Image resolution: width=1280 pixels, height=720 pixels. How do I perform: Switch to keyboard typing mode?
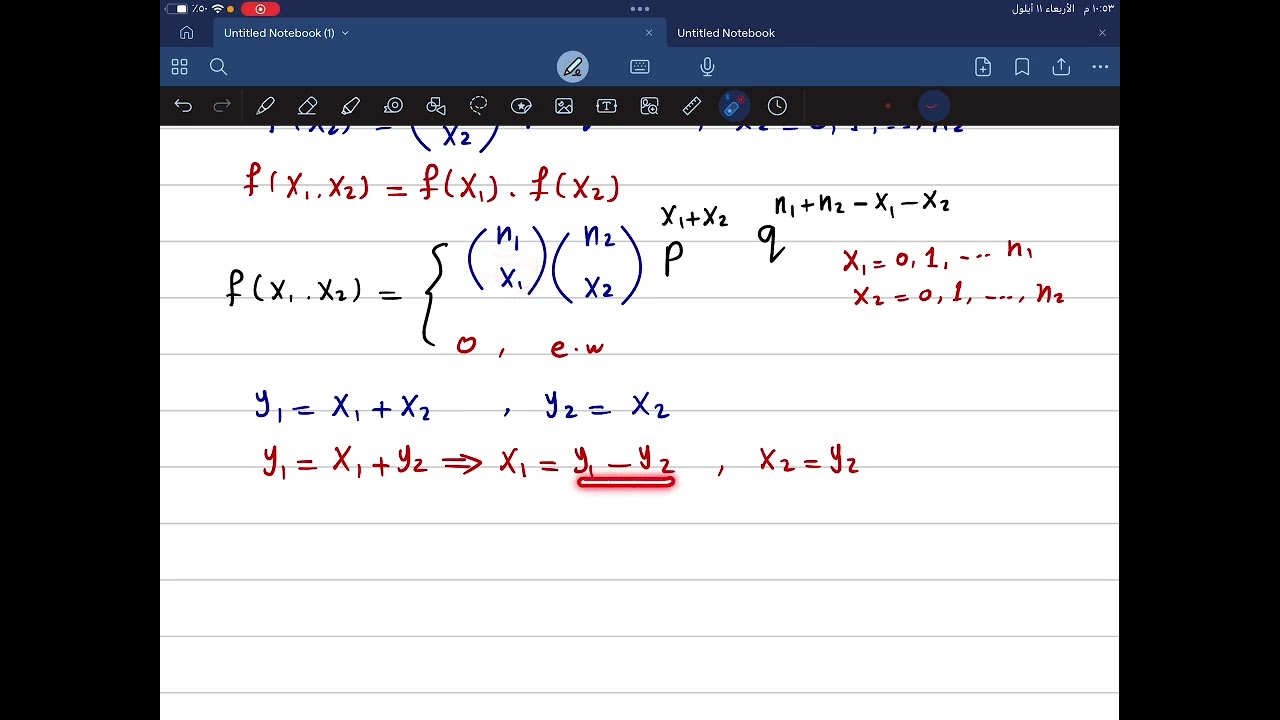pos(640,67)
